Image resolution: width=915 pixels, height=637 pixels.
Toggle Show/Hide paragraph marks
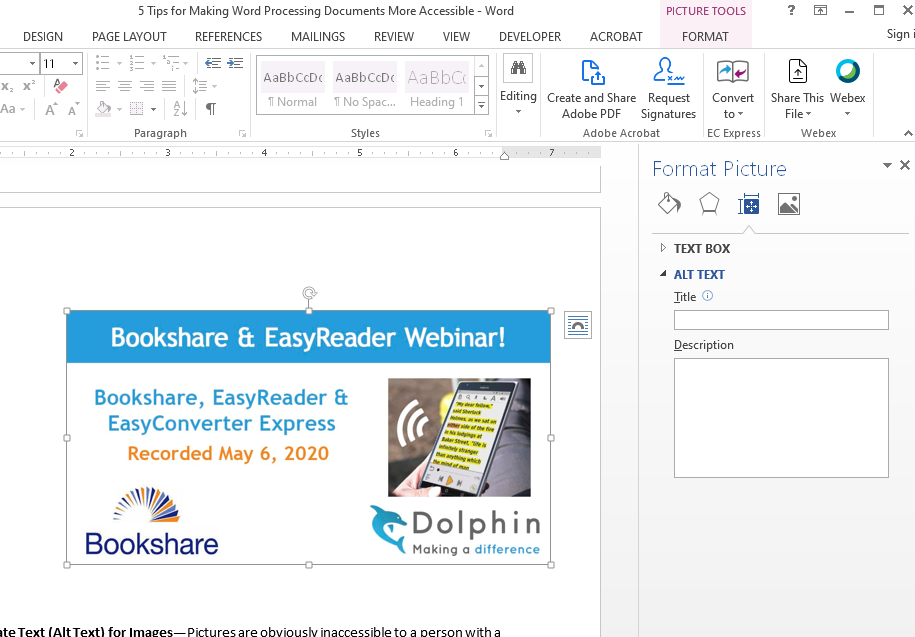coord(210,108)
